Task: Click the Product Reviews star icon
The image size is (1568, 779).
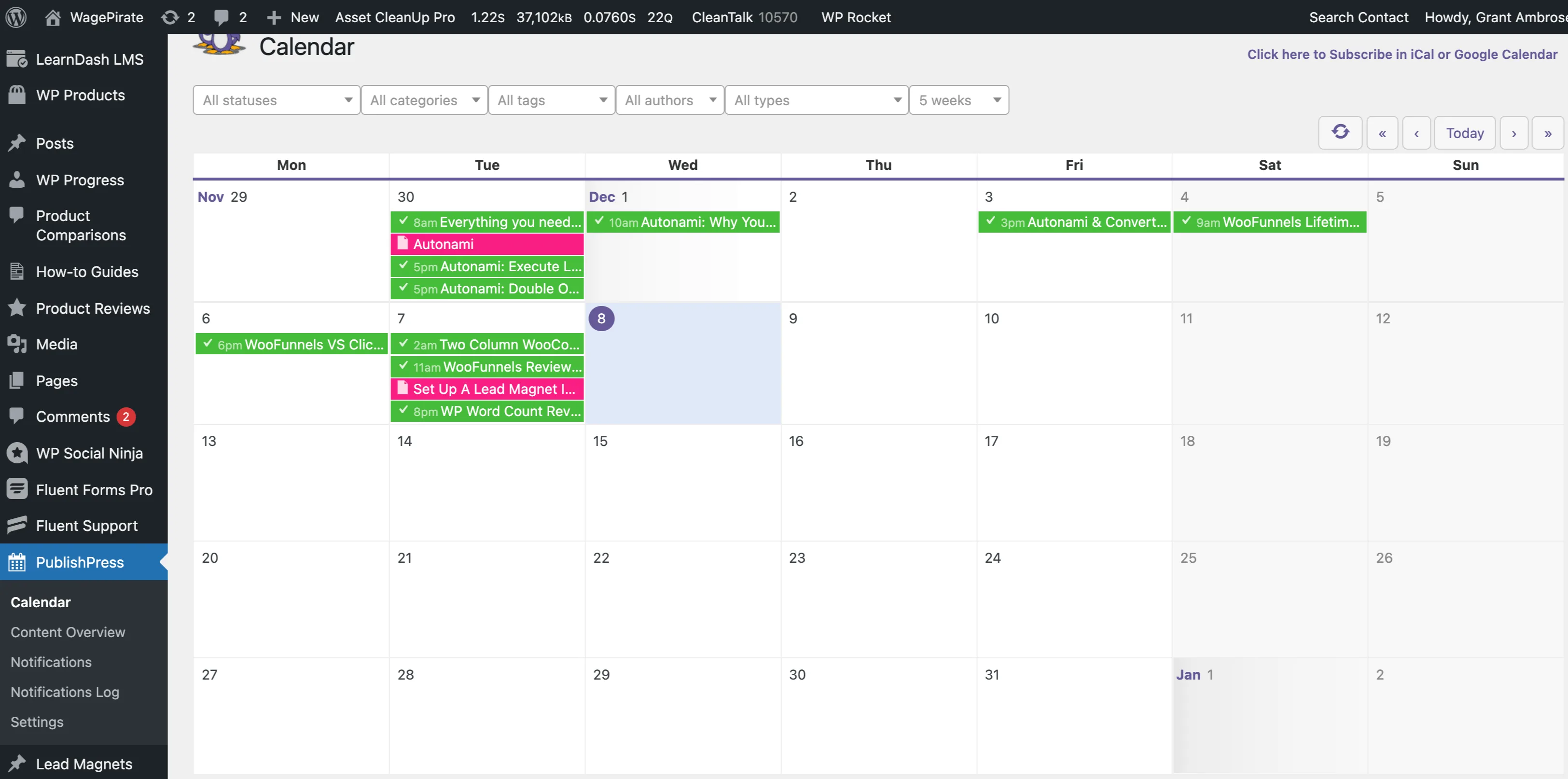Action: pos(17,308)
